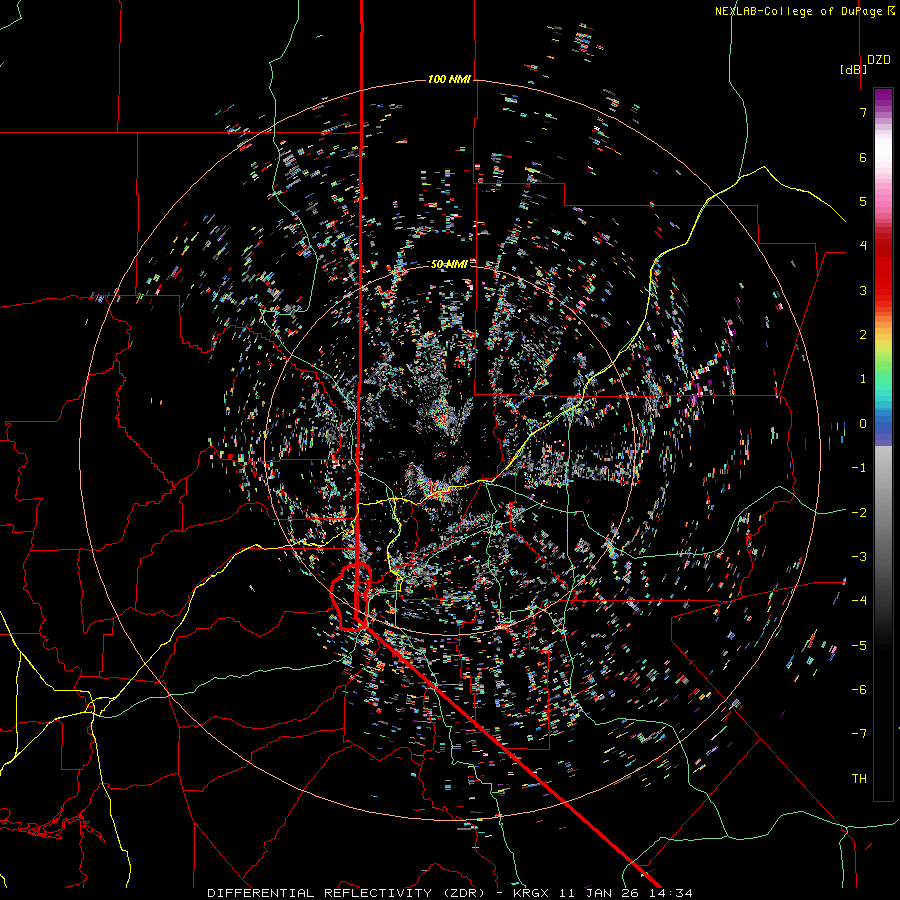Click the color scale label 7
The image size is (900, 900).
[x=863, y=112]
